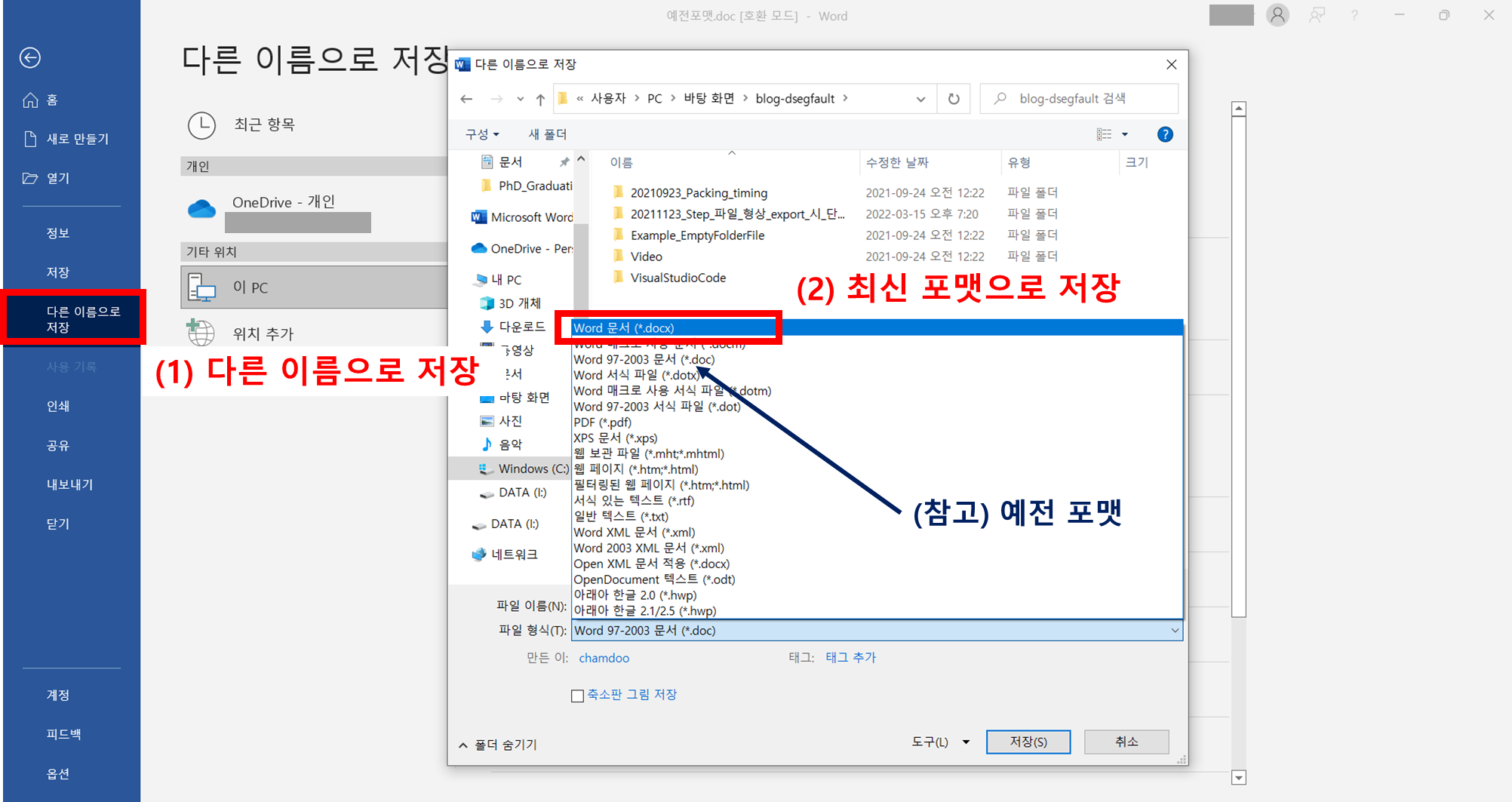Choose XPS 문서 (*.xps) format
This screenshot has width=1512, height=802.
click(x=877, y=438)
